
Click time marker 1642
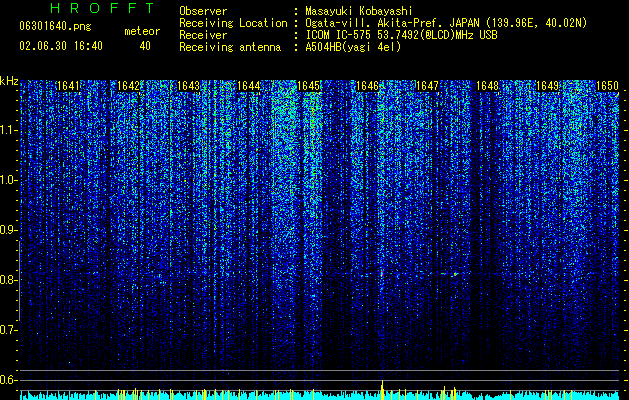click(x=128, y=86)
